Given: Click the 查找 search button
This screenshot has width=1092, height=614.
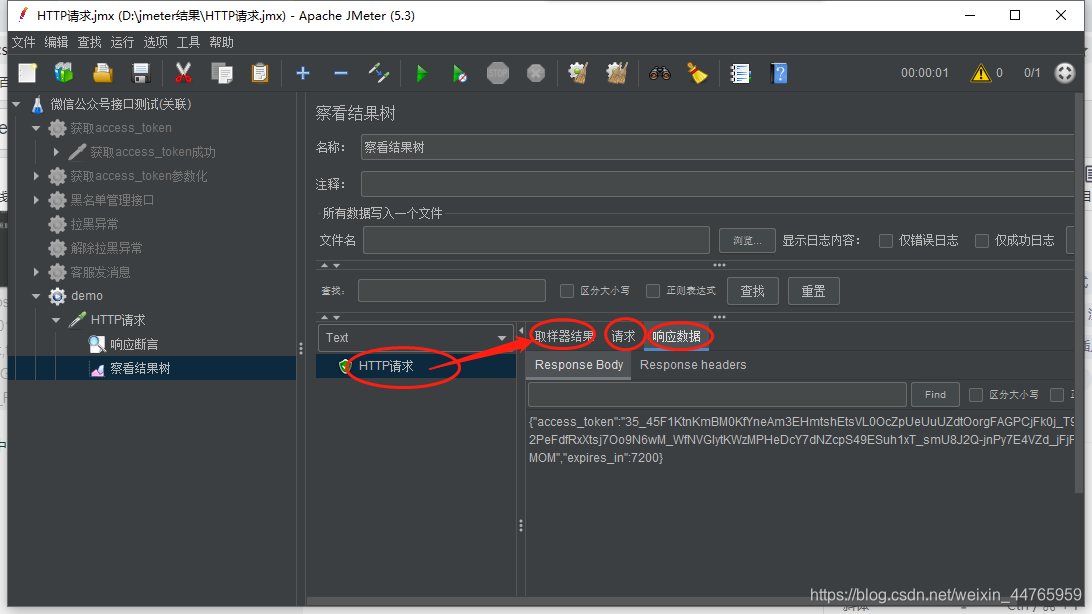Looking at the screenshot, I should 753,291.
